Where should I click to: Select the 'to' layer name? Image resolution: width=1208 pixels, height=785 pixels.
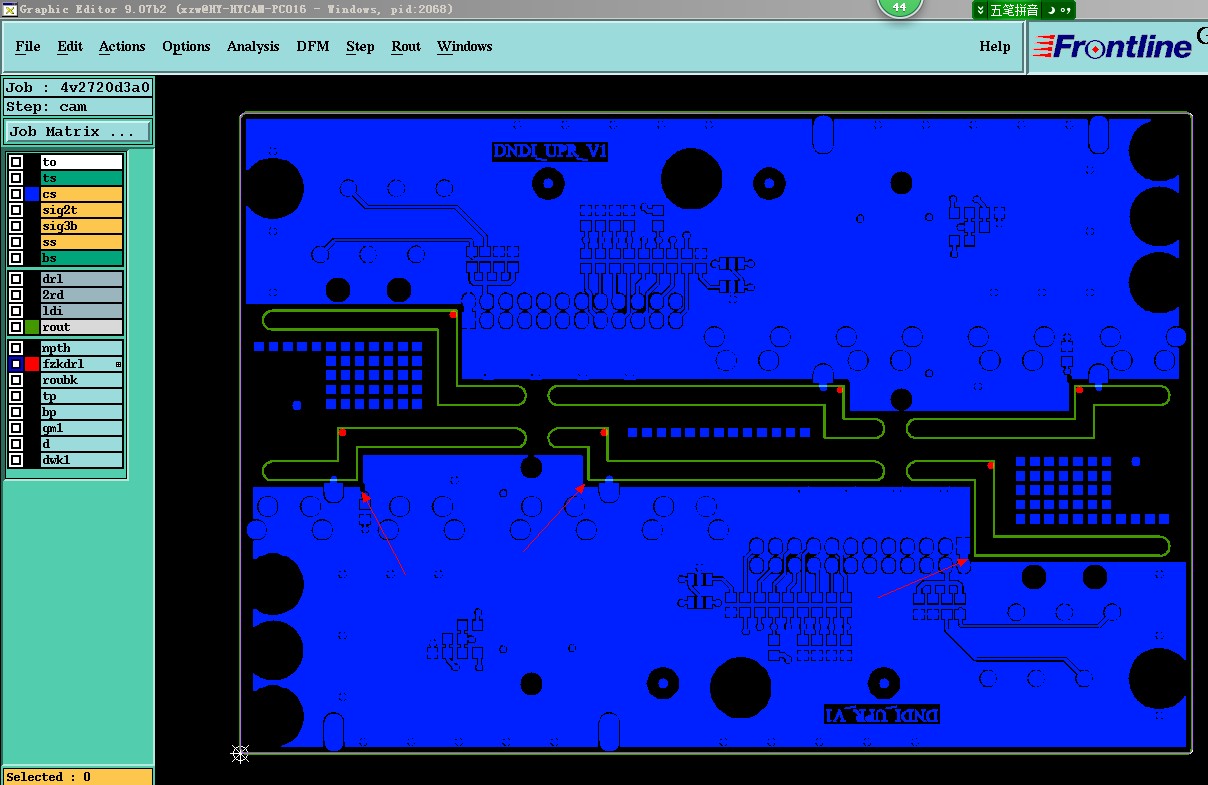(x=82, y=162)
